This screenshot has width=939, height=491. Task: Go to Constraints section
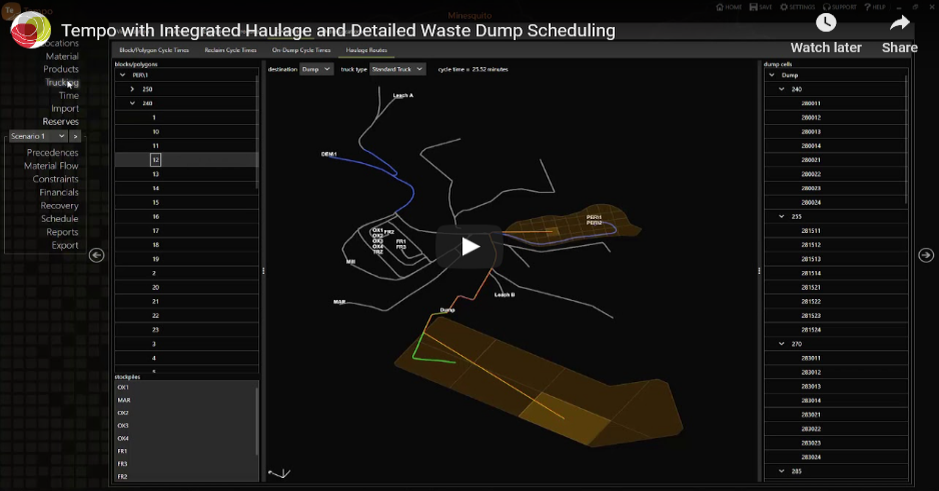[x=56, y=180]
